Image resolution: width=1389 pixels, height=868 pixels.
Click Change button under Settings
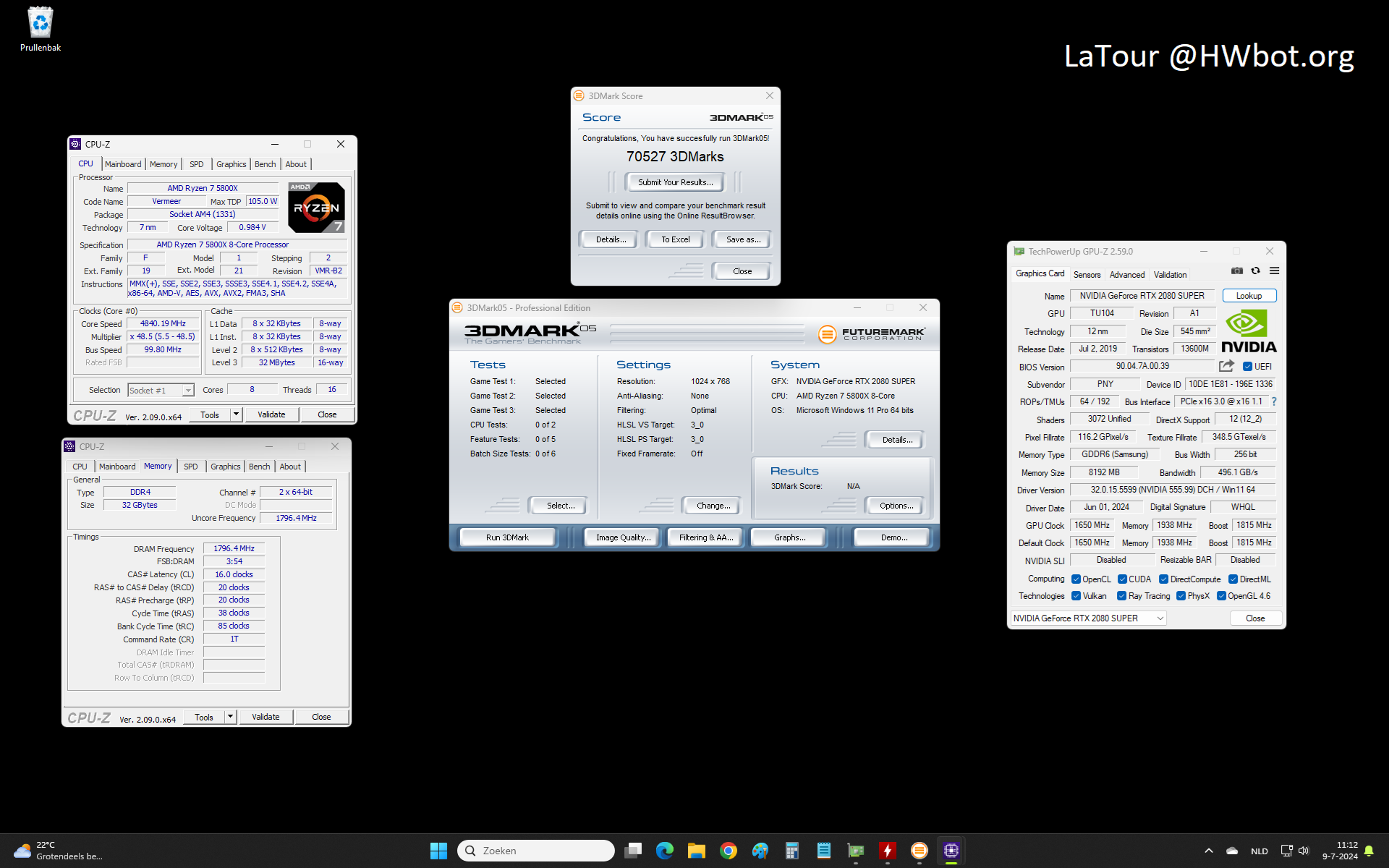tap(713, 506)
